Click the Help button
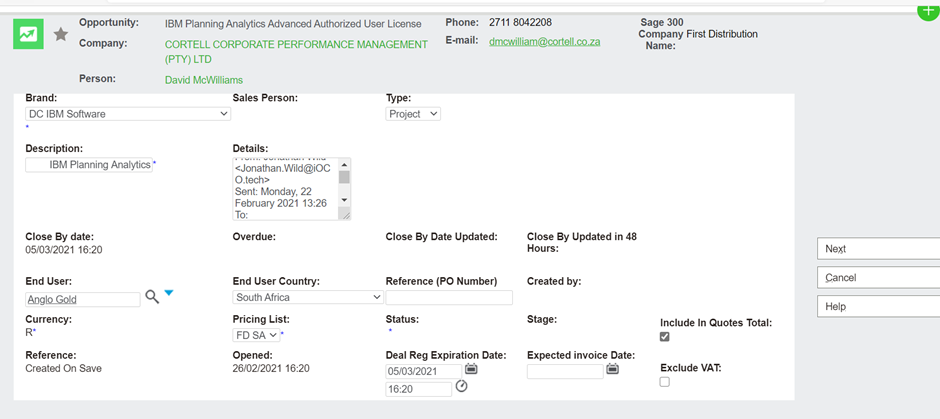940x419 pixels. (878, 307)
